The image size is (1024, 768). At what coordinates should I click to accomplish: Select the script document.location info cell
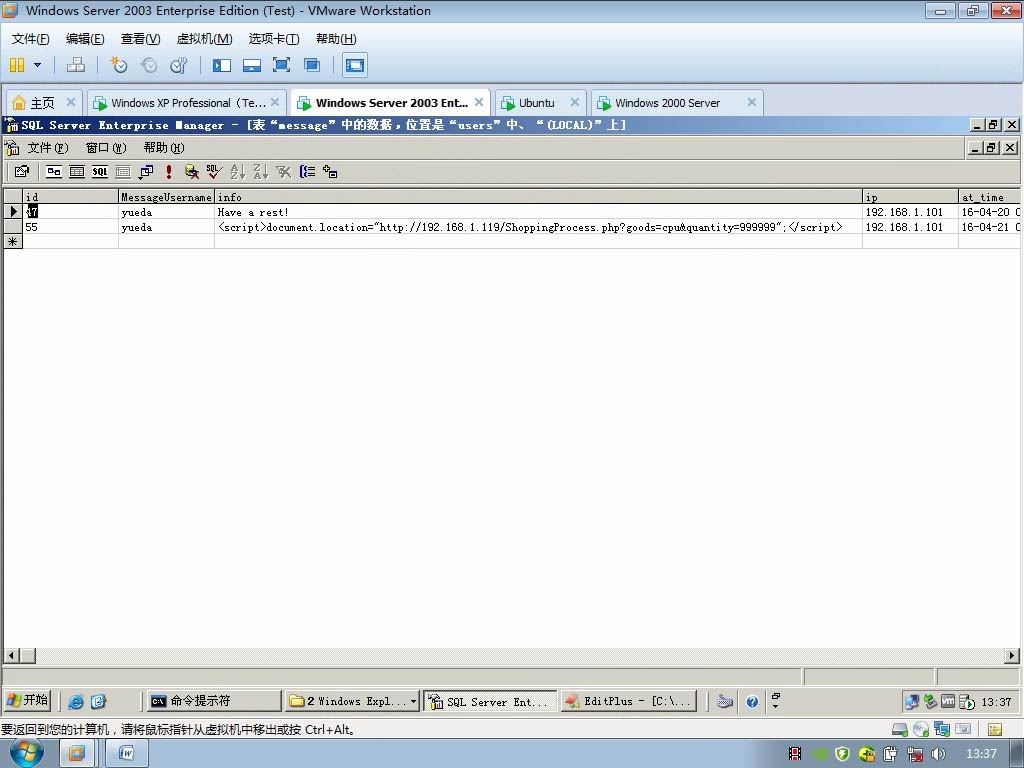(538, 227)
